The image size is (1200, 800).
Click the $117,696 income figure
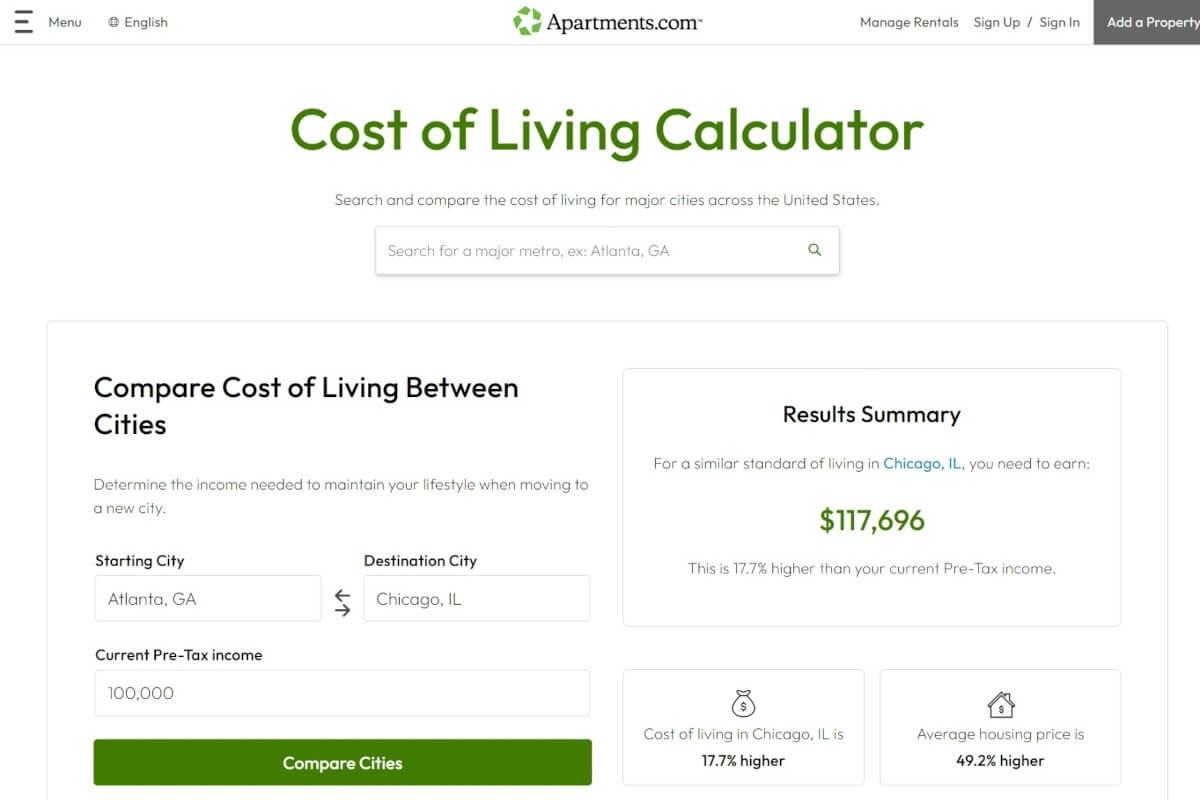tap(872, 519)
